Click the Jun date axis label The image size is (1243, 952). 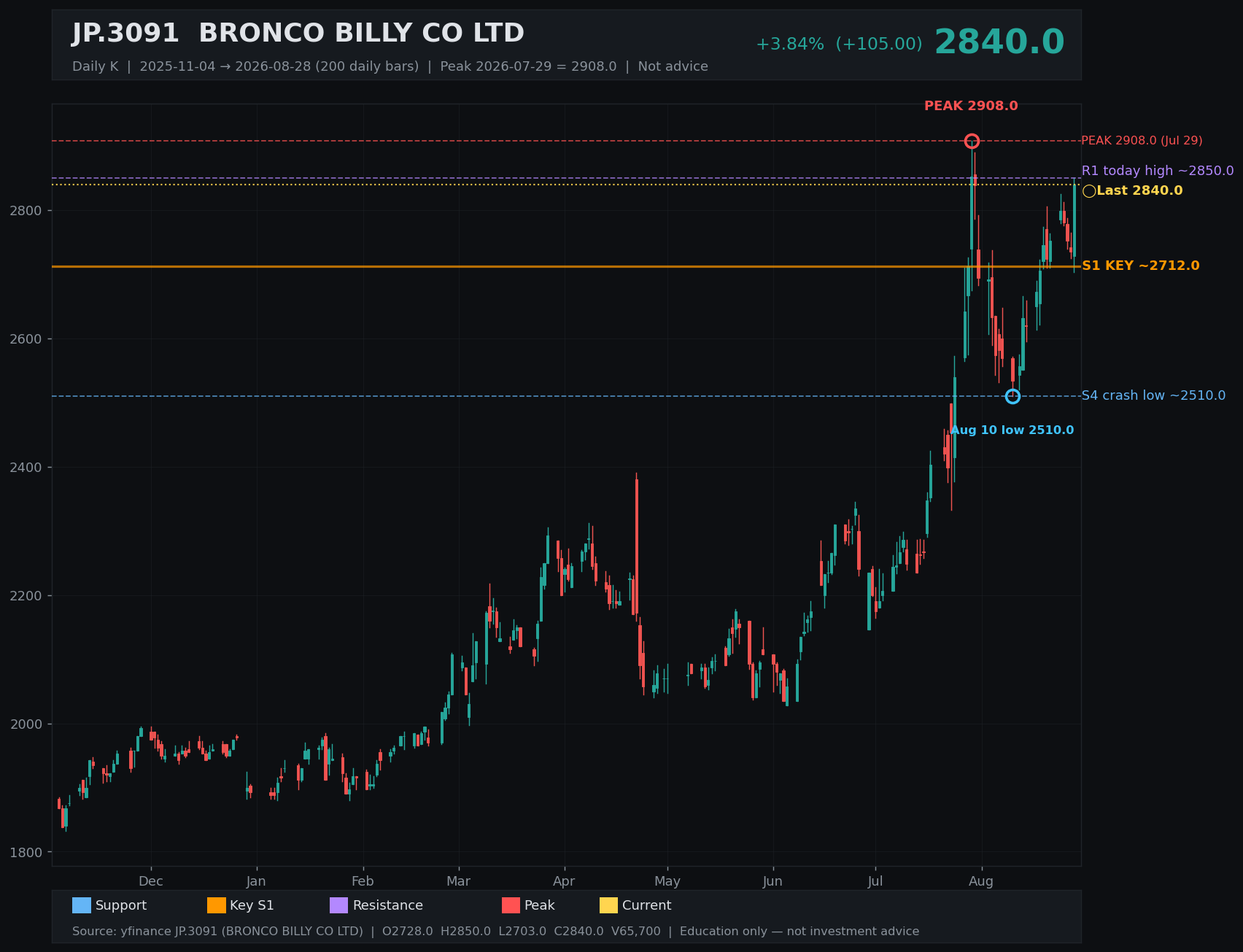772,881
